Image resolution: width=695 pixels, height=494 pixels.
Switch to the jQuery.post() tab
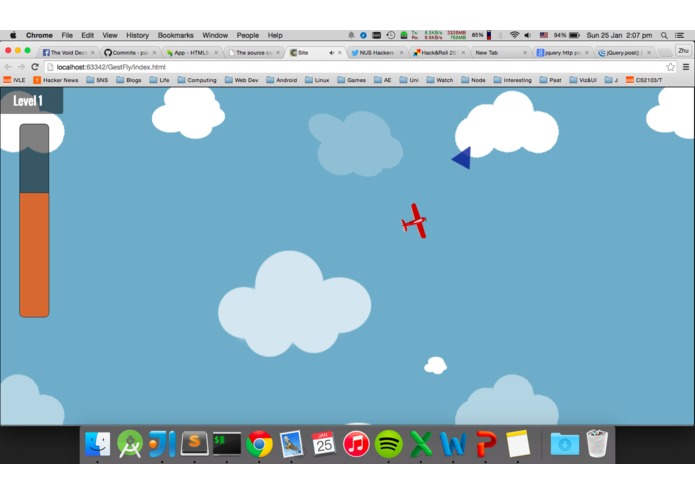click(x=624, y=52)
